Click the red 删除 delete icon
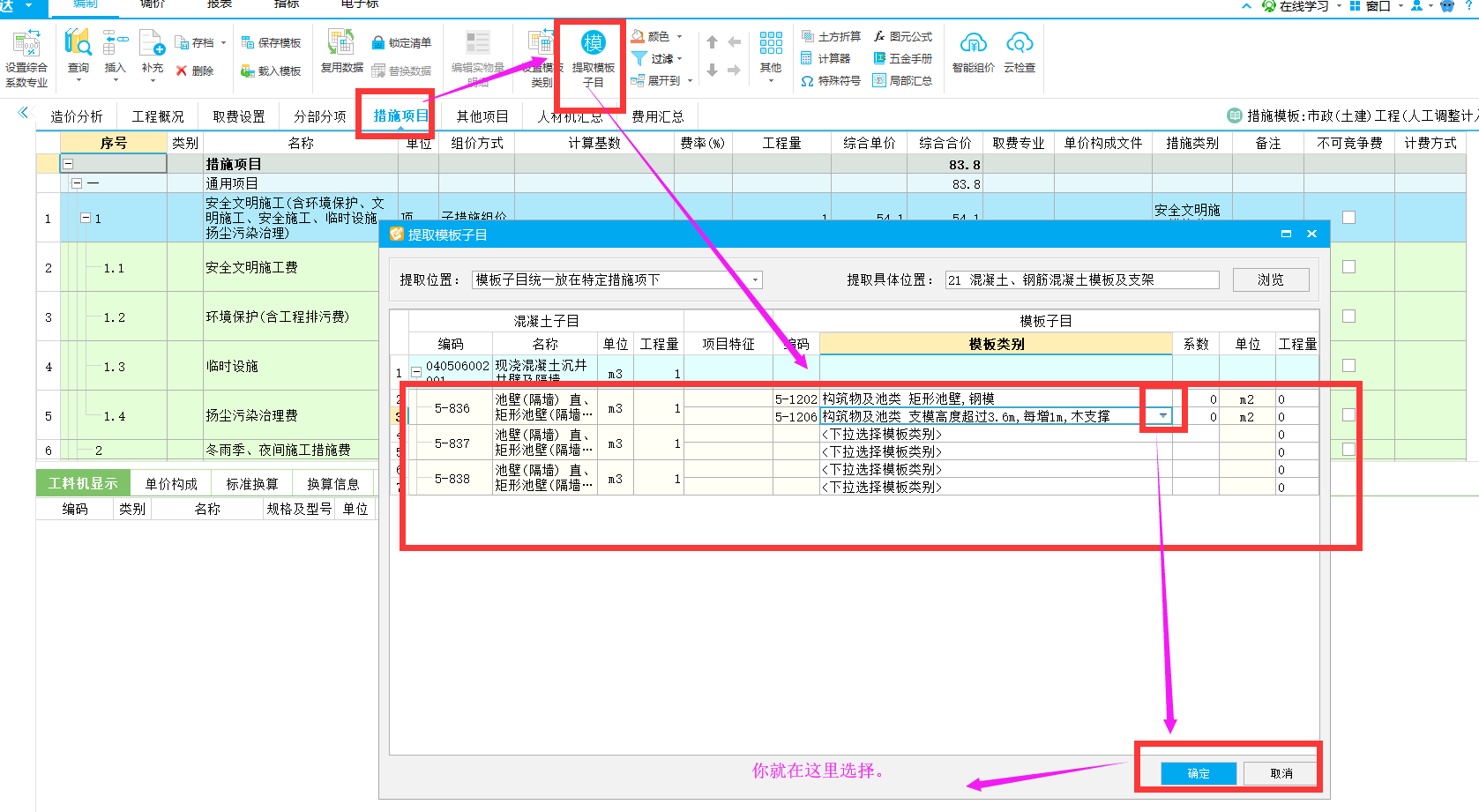The height and width of the screenshot is (812, 1479). point(182,71)
